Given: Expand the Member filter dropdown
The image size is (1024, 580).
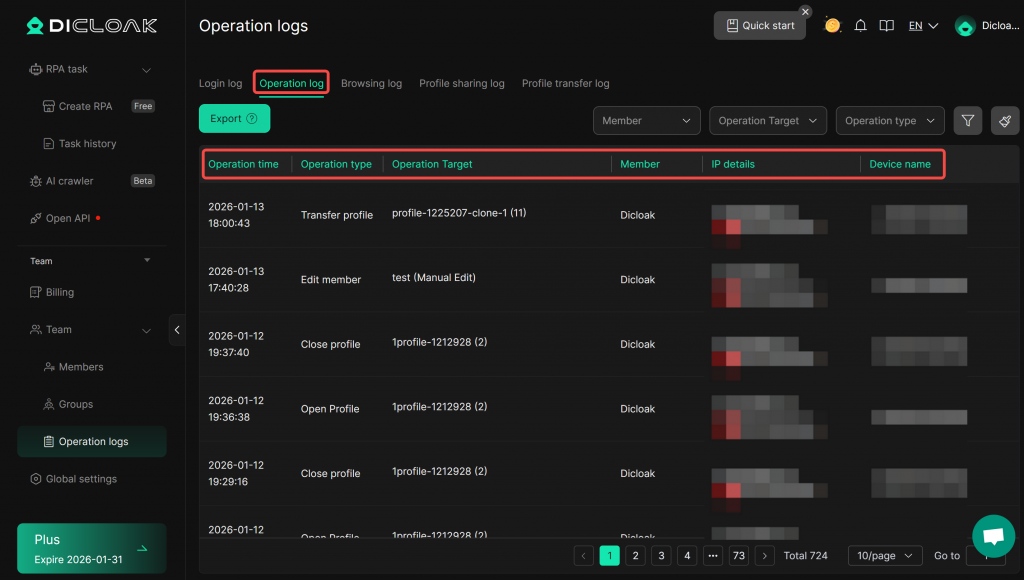Looking at the screenshot, I should [646, 121].
